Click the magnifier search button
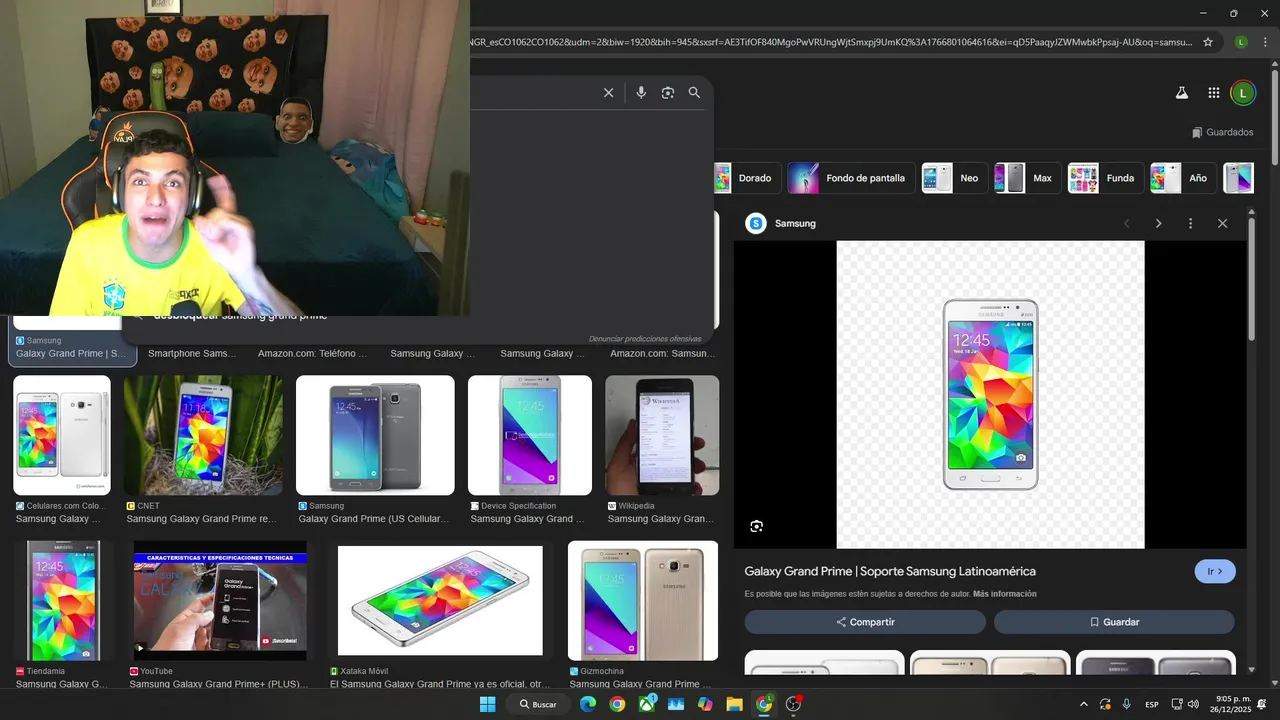1280x720 pixels. (x=694, y=93)
